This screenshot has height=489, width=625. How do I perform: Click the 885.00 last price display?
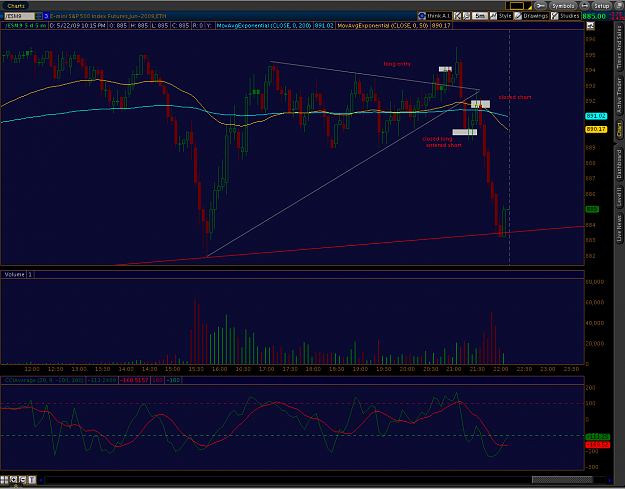594,16
